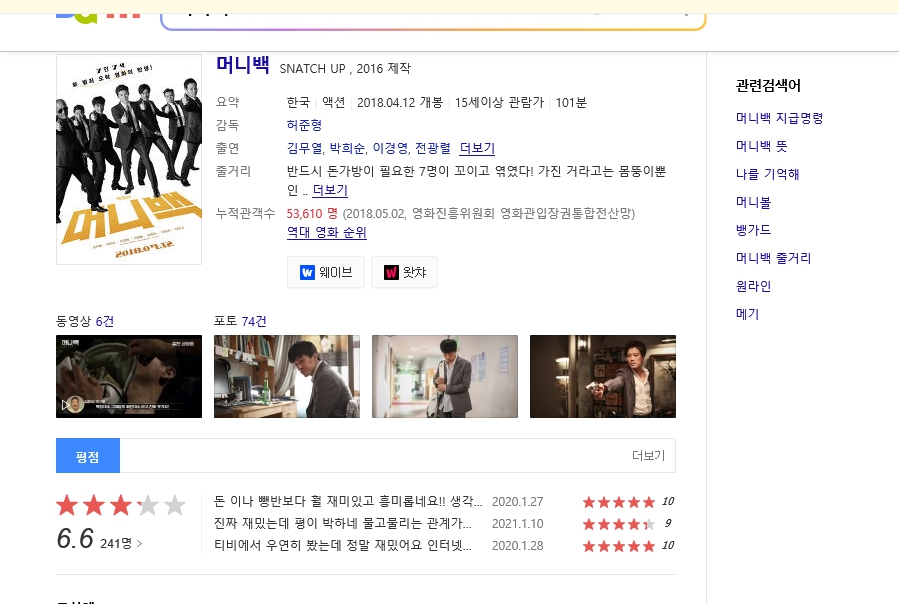Open the 머니백 movie poster image

point(129,159)
